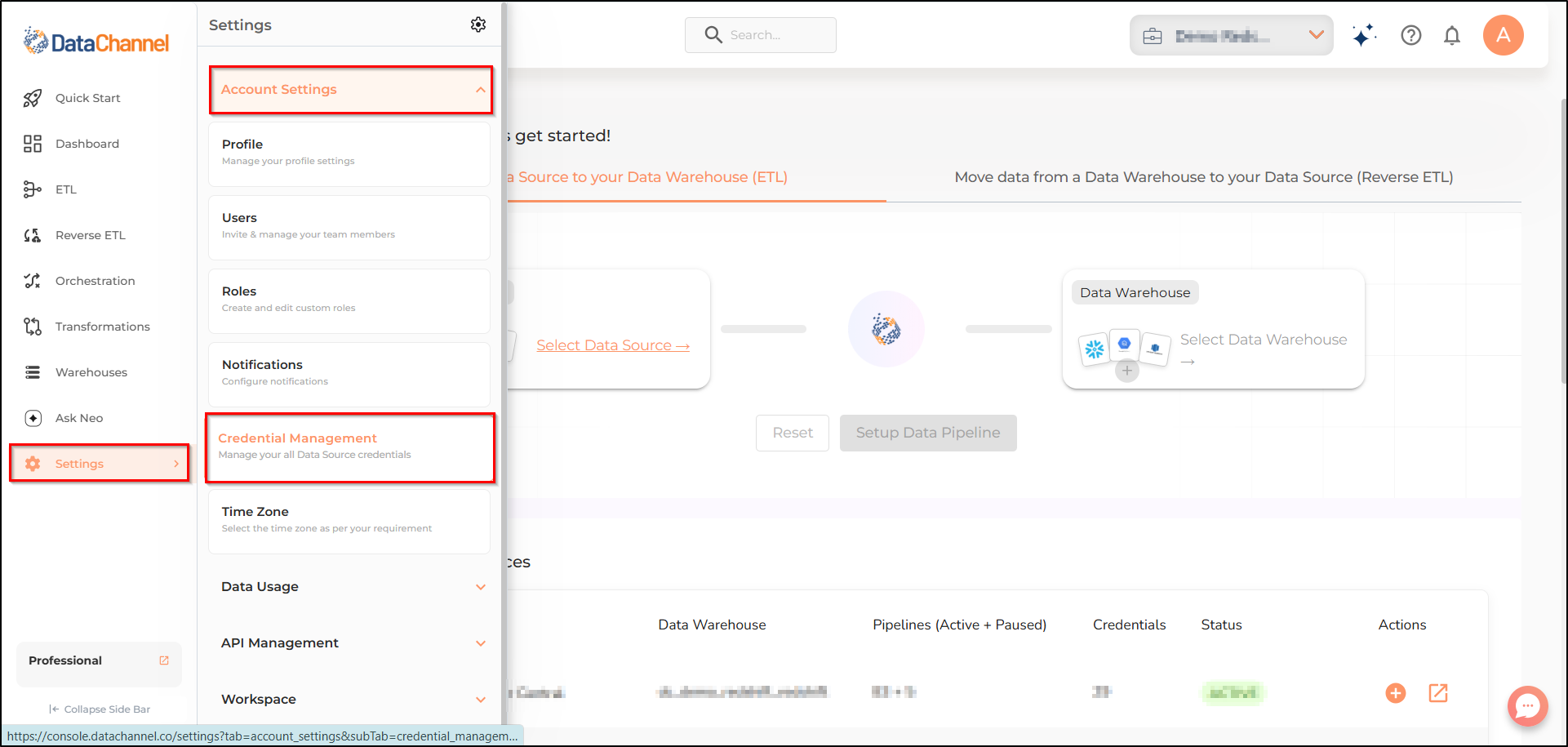Click Select Data Warehouse
This screenshot has height=747, width=1568.
1264,349
